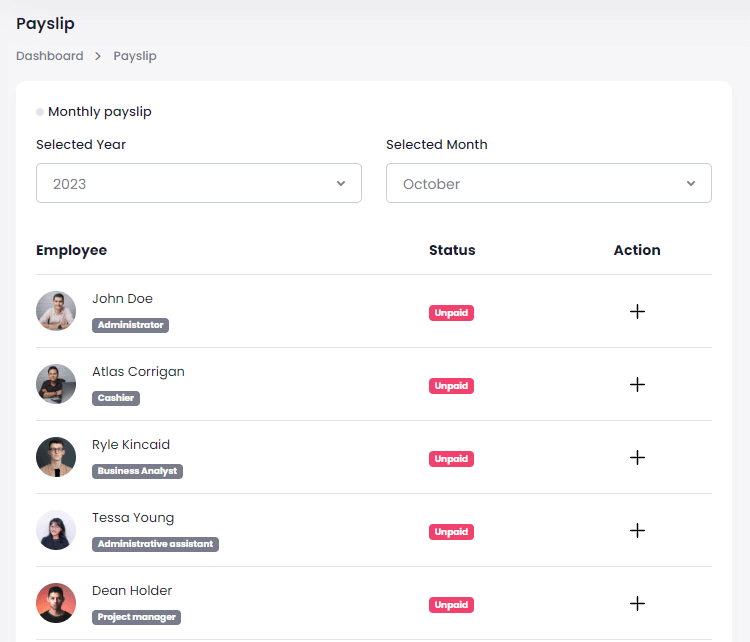Click the plus action for Tessa Young

click(x=637, y=530)
